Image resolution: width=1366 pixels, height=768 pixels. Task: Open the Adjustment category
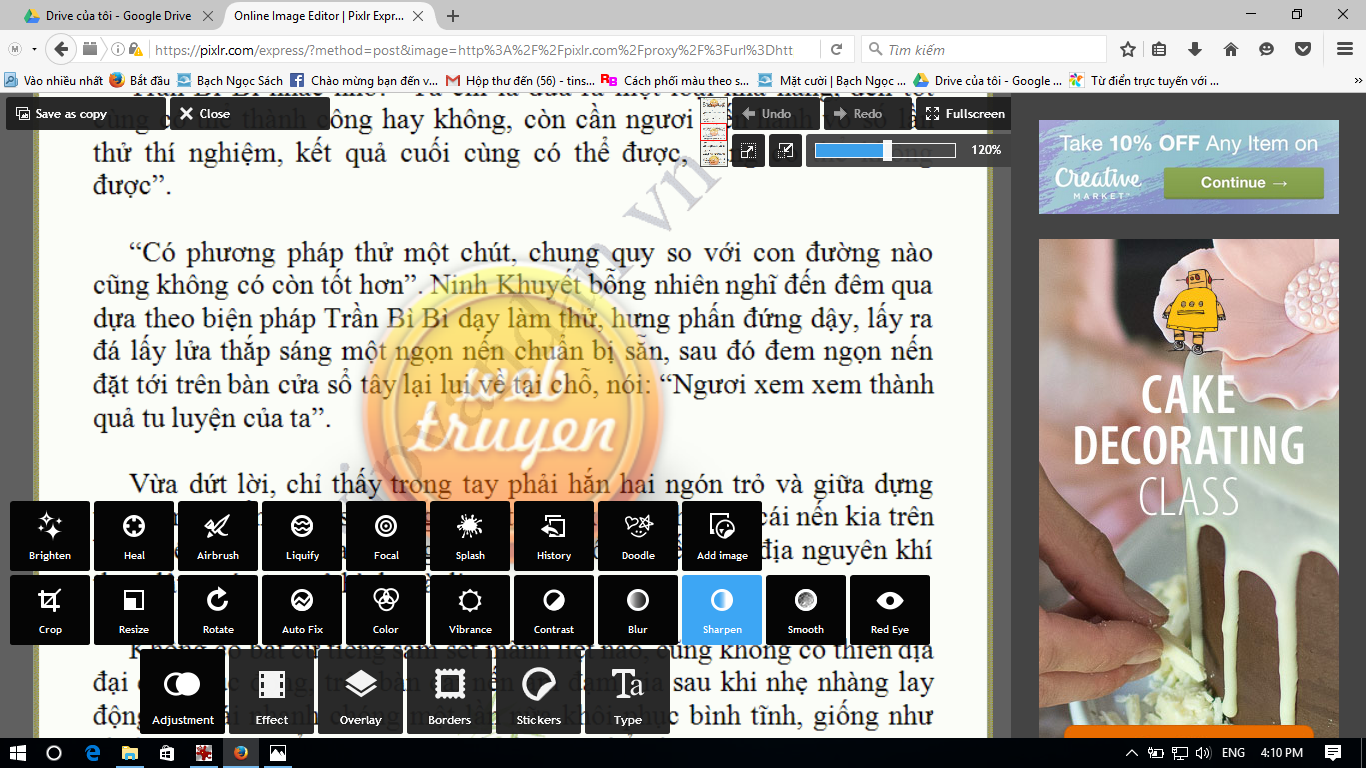tap(183, 692)
